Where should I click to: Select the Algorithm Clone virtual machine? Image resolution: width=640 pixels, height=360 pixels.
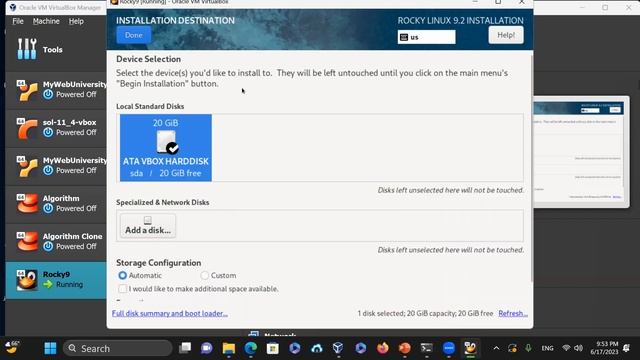point(56,242)
